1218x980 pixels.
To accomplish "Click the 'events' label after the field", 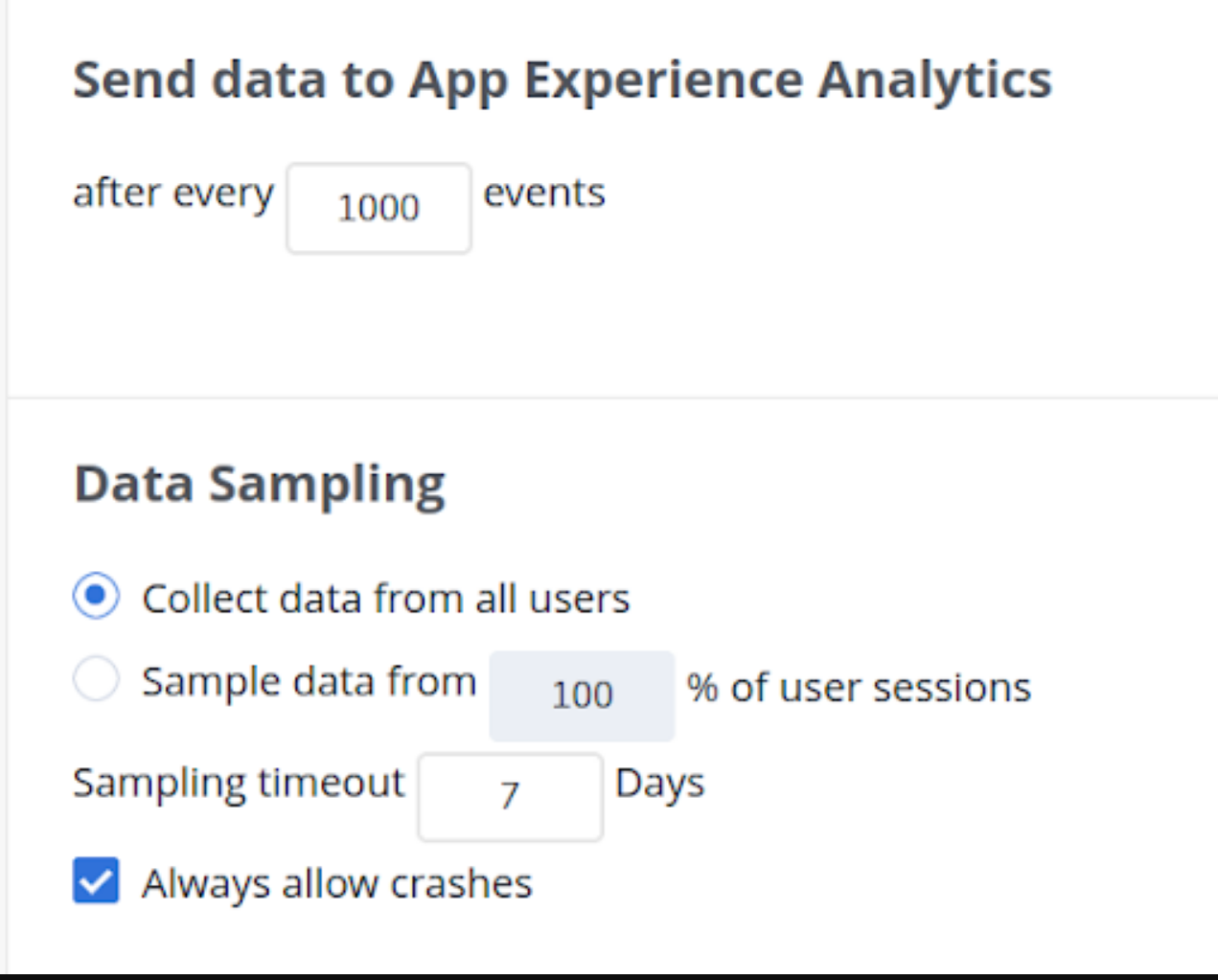I will click(x=544, y=193).
